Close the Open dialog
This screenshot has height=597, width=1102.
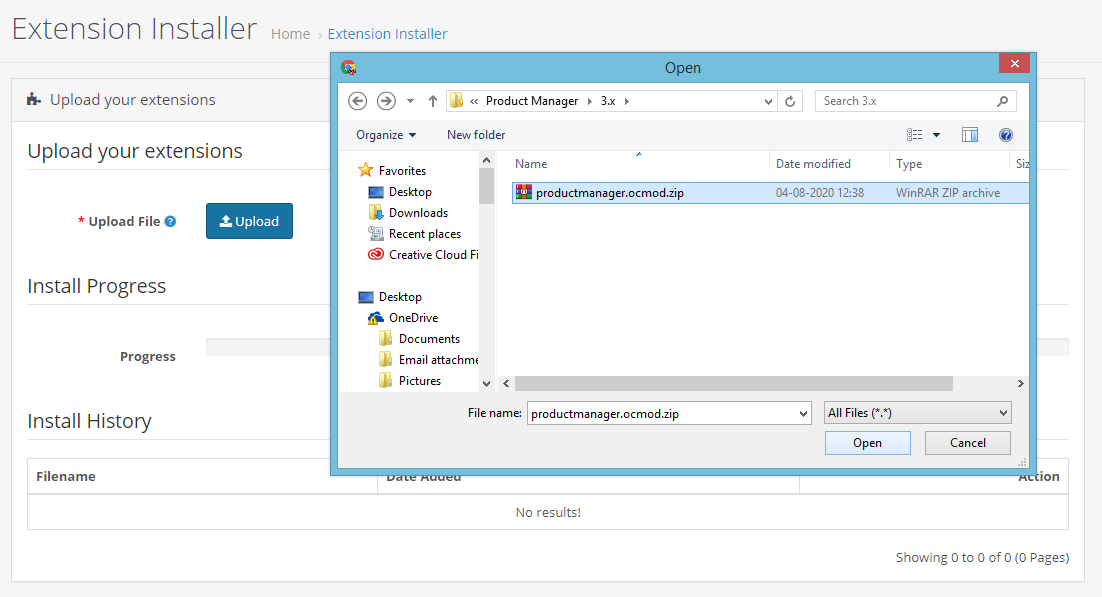1014,63
